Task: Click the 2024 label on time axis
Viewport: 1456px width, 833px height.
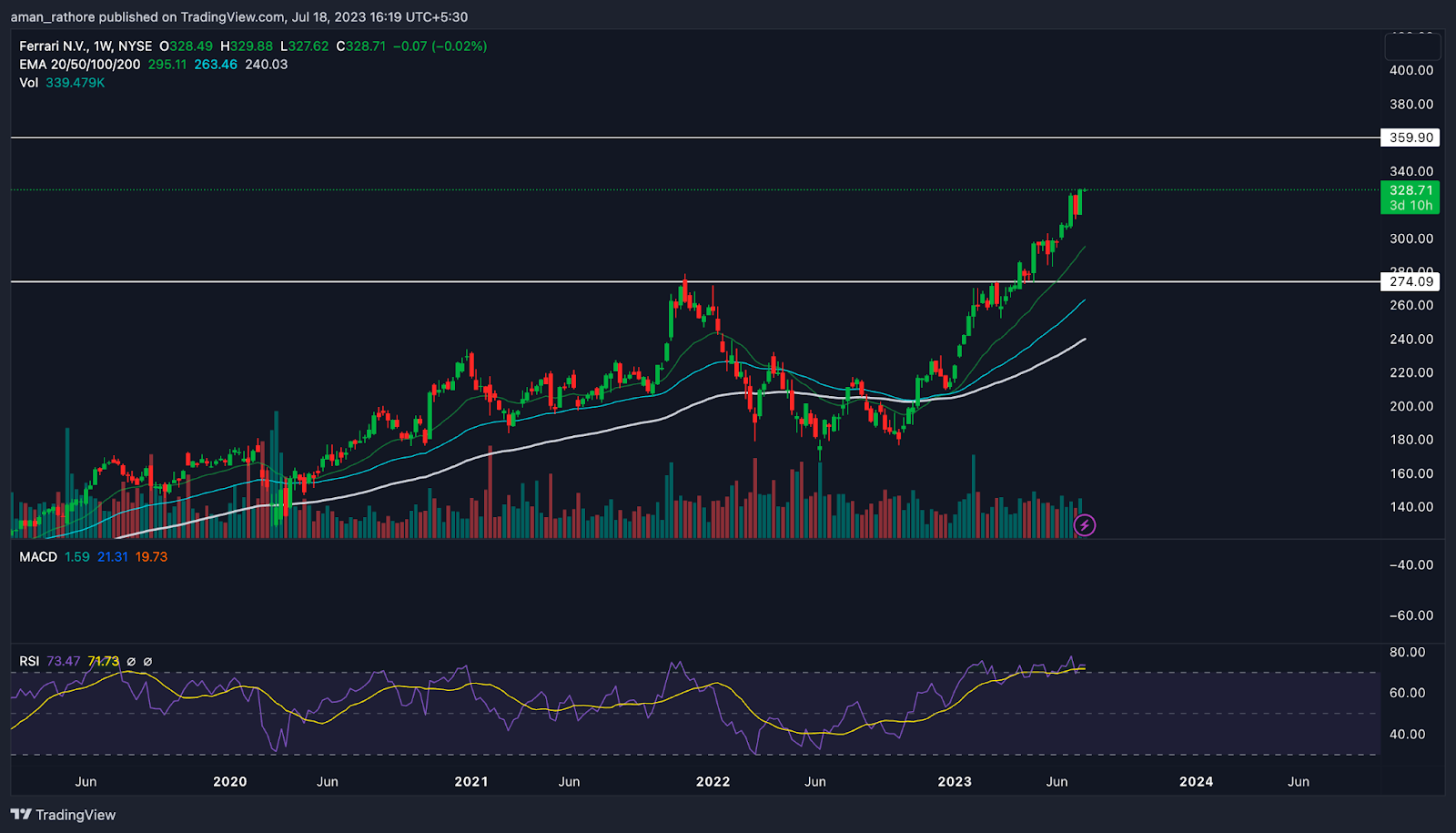Action: click(x=1196, y=781)
